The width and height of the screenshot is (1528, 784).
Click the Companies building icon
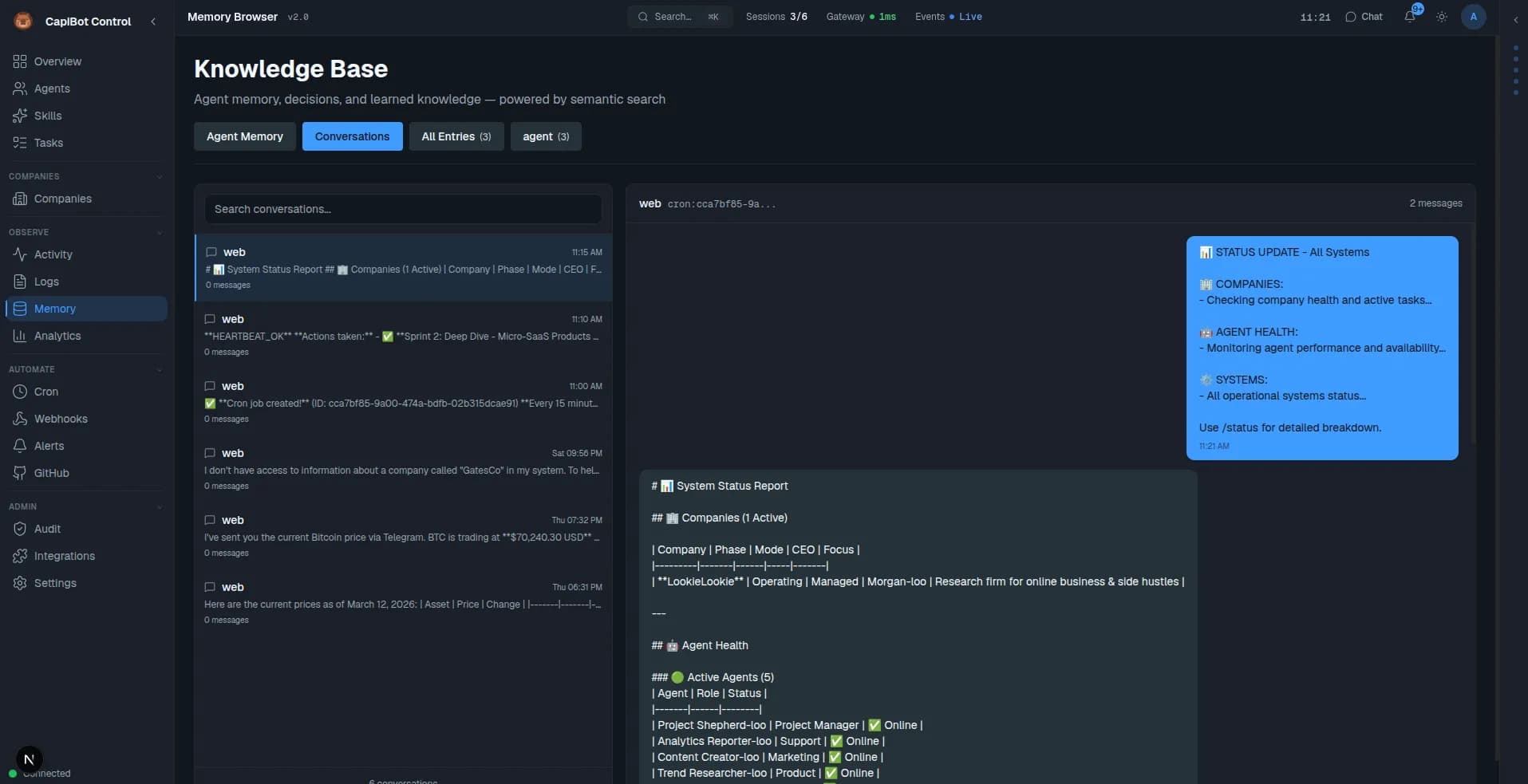point(20,199)
